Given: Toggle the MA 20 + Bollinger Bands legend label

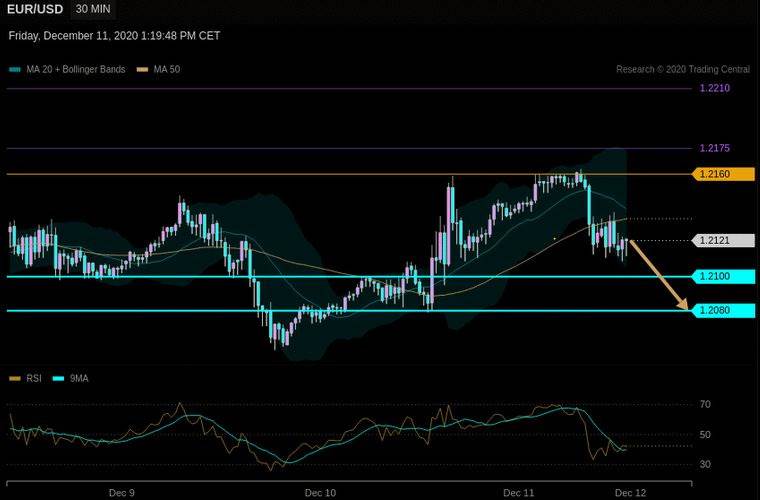Looking at the screenshot, I should tap(76, 69).
